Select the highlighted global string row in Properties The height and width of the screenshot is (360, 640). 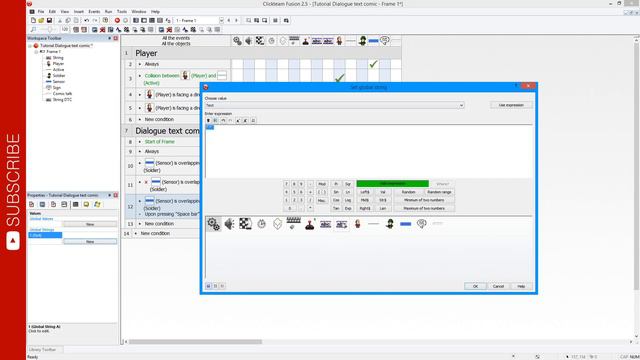(45, 235)
